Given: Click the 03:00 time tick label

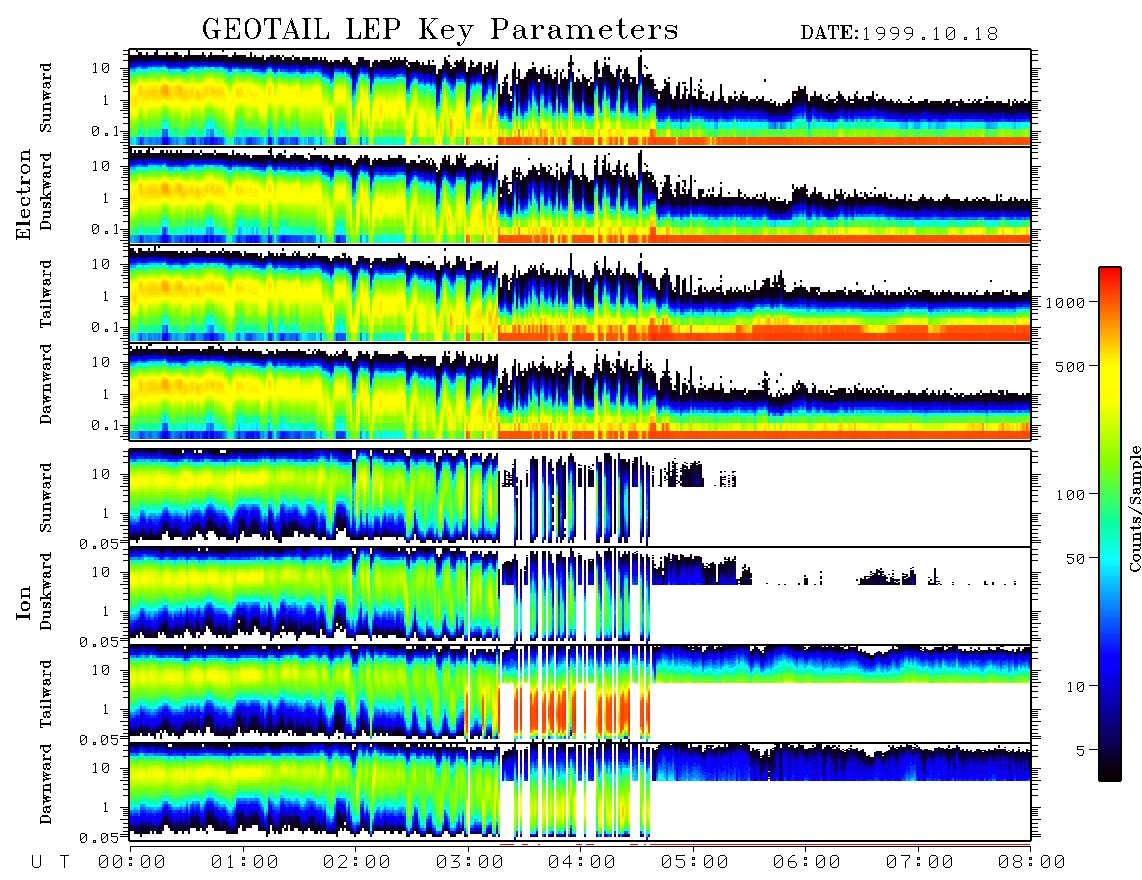Looking at the screenshot, I should (470, 863).
